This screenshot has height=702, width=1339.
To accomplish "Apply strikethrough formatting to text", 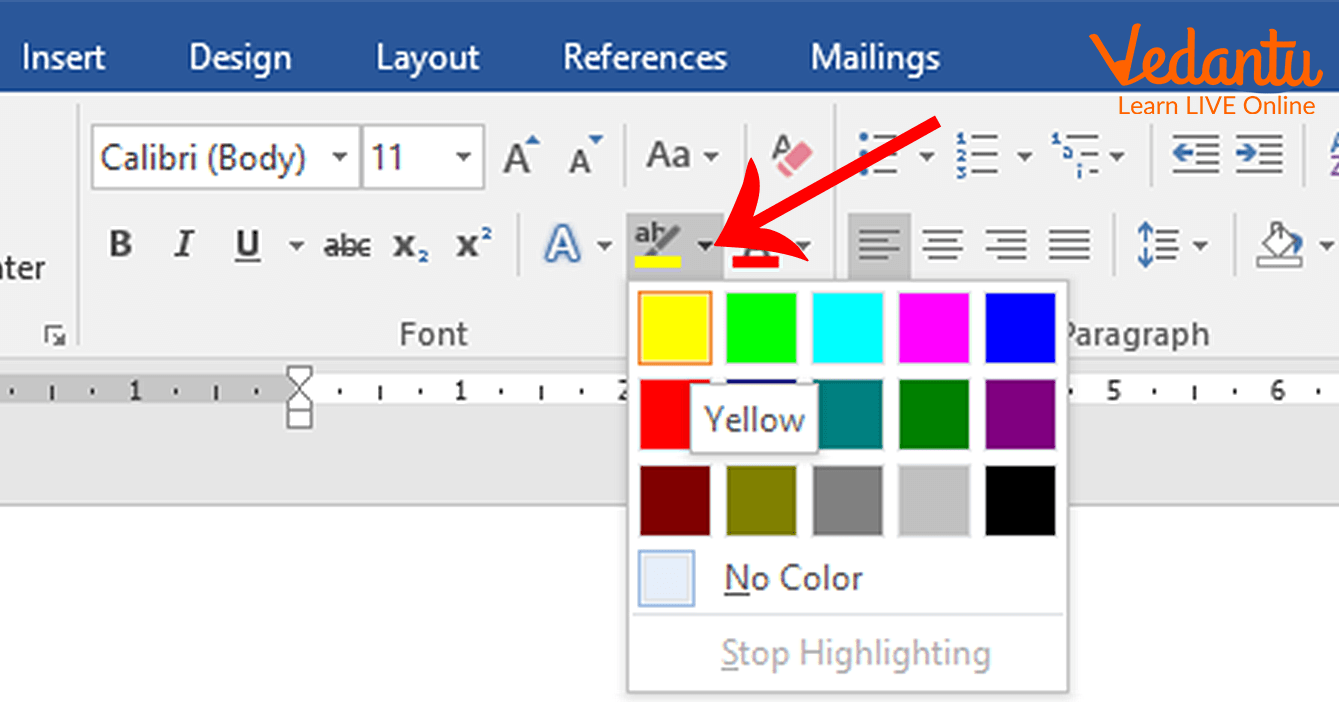I will (x=347, y=245).
